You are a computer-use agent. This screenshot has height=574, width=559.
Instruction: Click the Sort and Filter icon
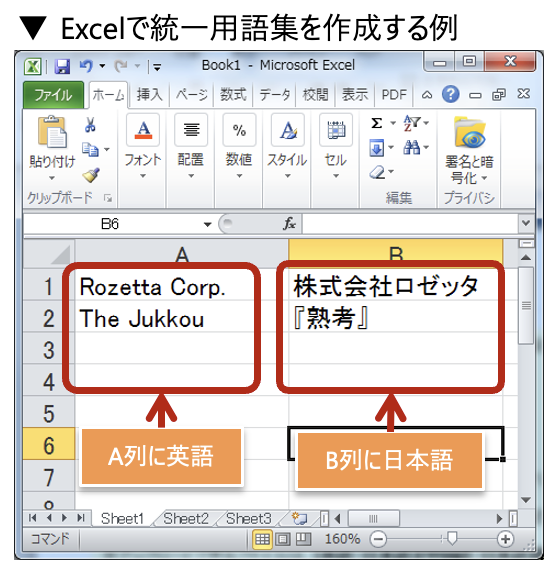click(x=412, y=123)
